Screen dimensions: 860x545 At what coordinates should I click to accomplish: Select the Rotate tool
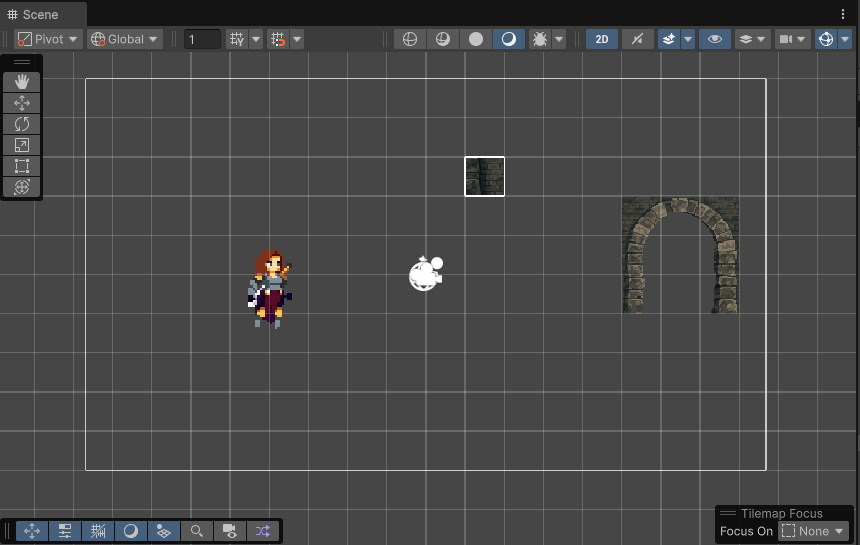tap(21, 124)
